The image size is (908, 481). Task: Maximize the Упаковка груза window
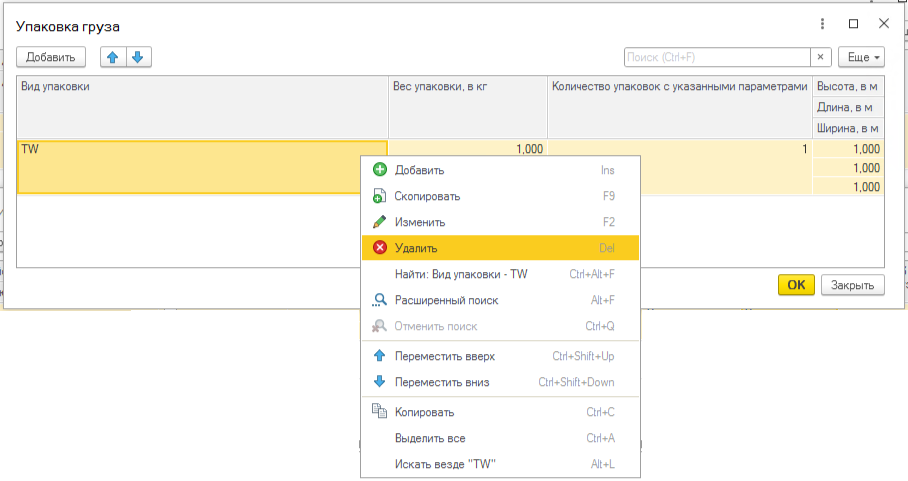[853, 24]
